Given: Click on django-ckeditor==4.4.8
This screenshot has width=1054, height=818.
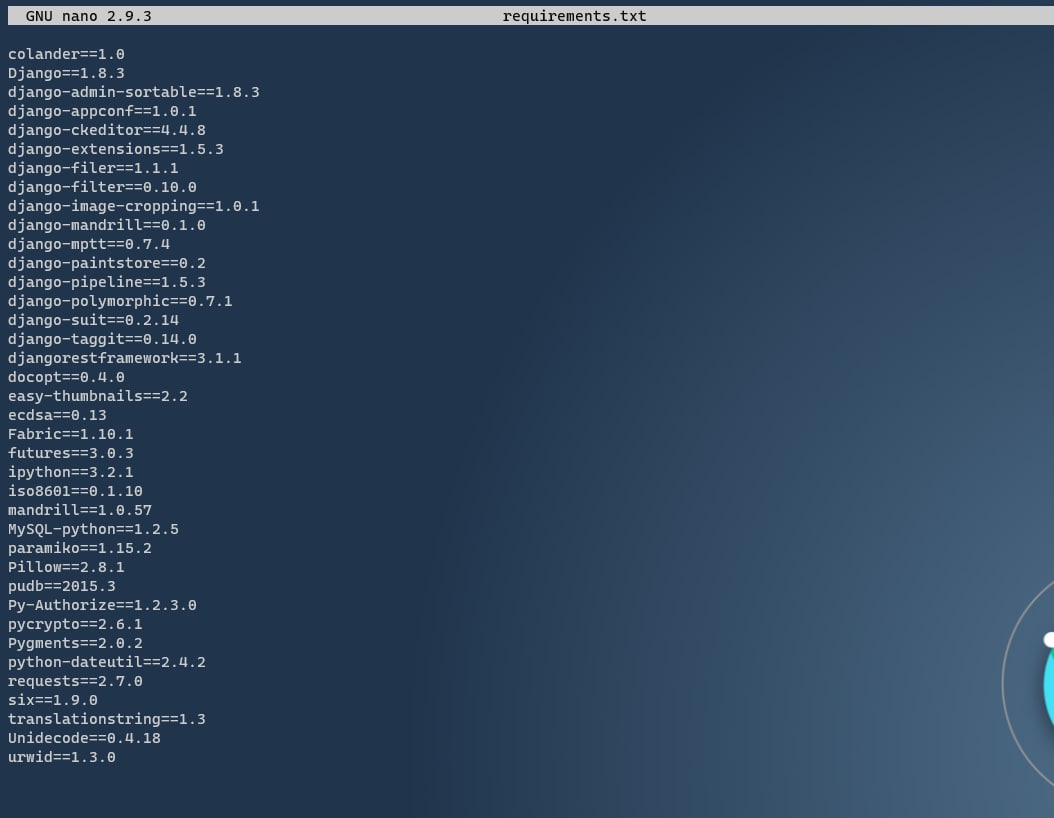Looking at the screenshot, I should [107, 130].
